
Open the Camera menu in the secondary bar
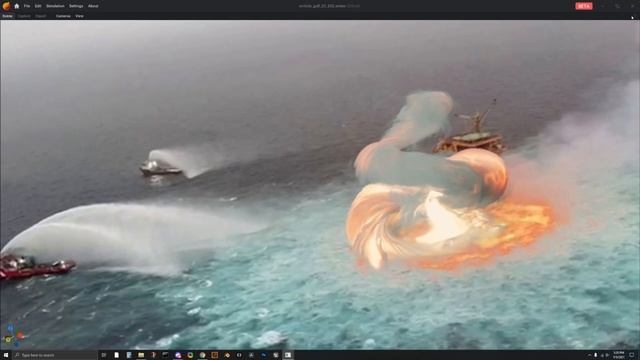coord(63,16)
